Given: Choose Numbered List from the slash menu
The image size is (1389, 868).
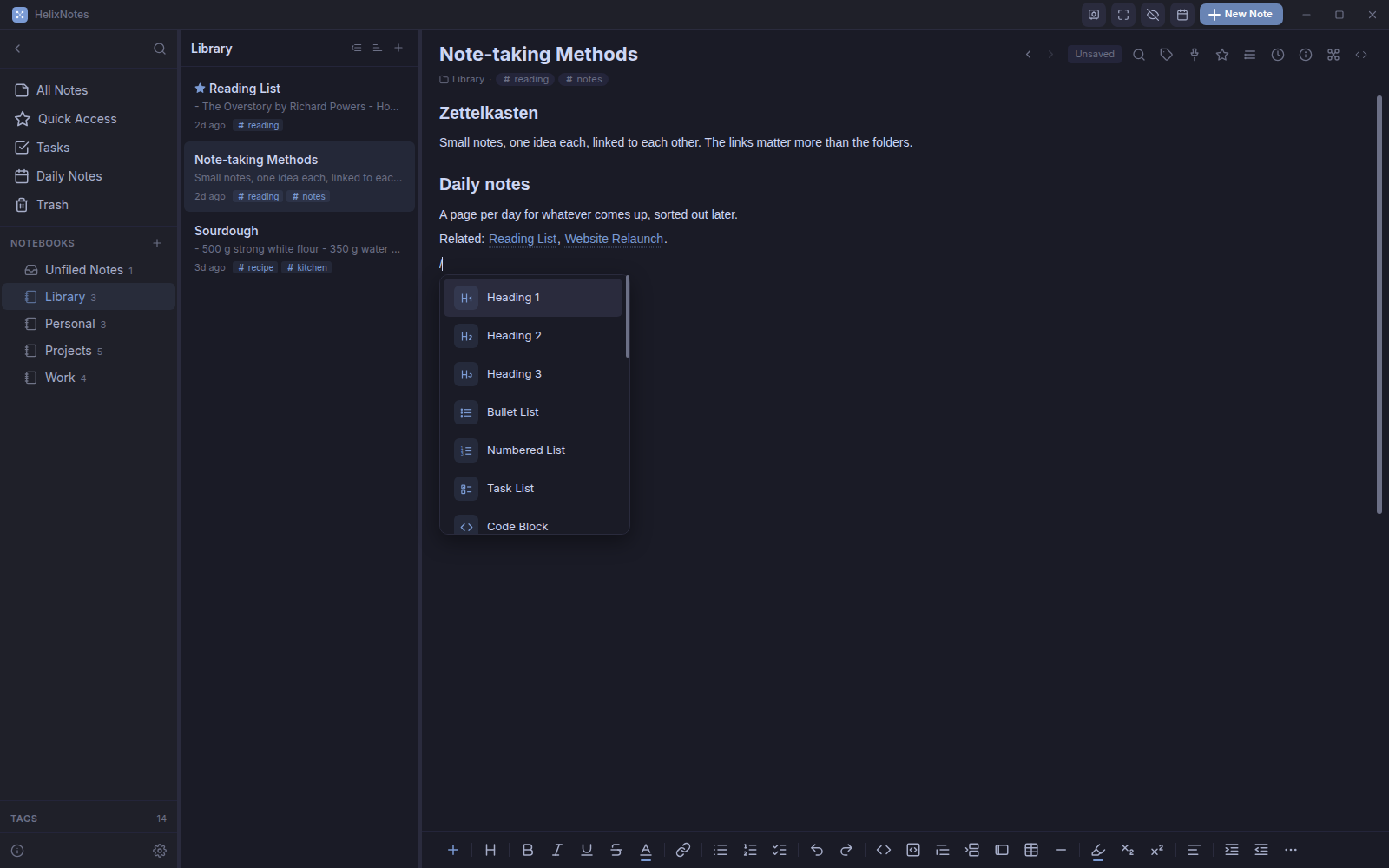Looking at the screenshot, I should coord(533,450).
